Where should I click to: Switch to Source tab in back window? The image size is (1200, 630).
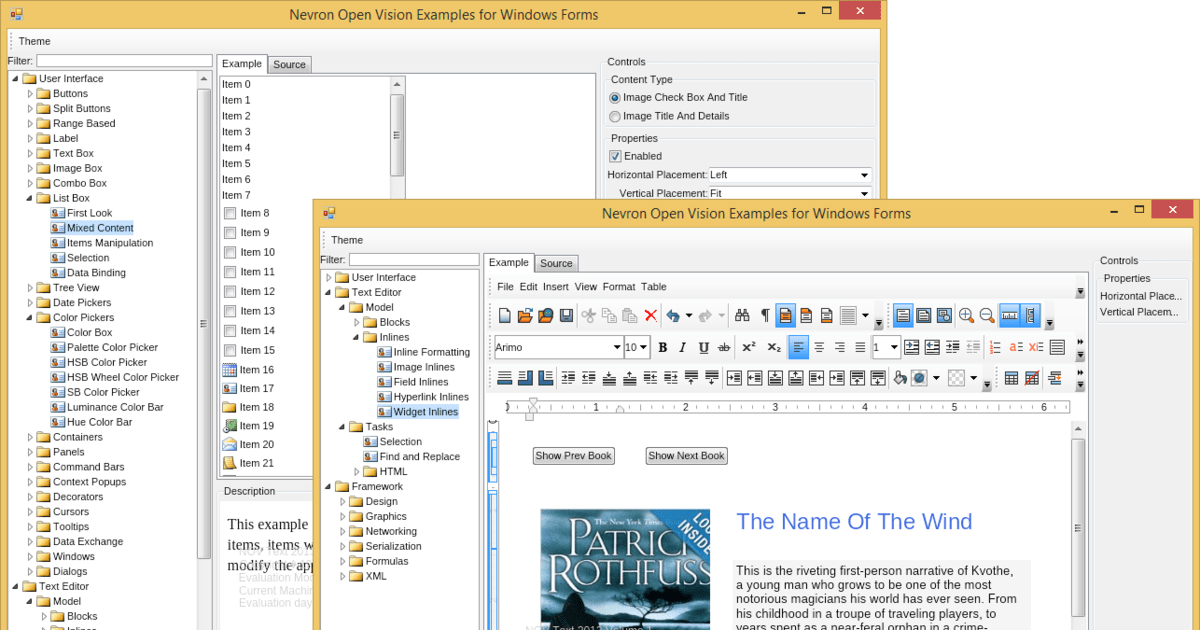coord(289,64)
